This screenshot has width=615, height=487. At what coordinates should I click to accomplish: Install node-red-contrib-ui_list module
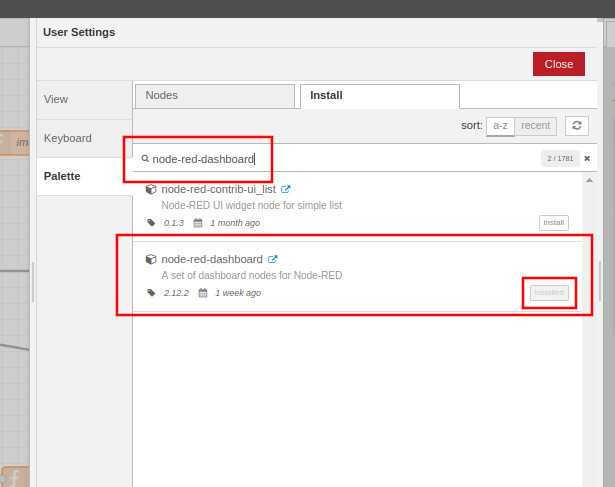click(x=553, y=223)
